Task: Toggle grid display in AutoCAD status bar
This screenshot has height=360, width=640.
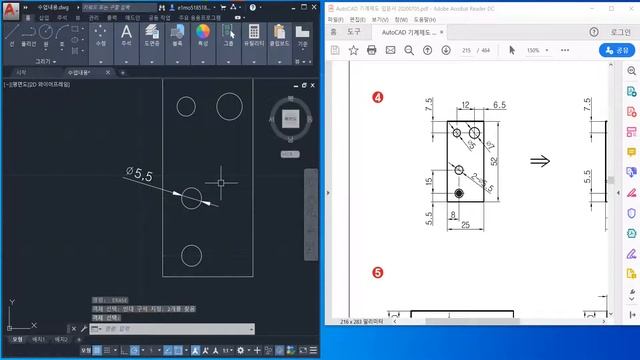Action: pyautogui.click(x=97, y=350)
